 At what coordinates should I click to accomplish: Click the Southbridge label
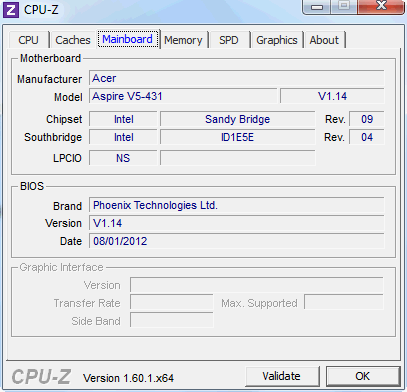pyautogui.click(x=53, y=137)
